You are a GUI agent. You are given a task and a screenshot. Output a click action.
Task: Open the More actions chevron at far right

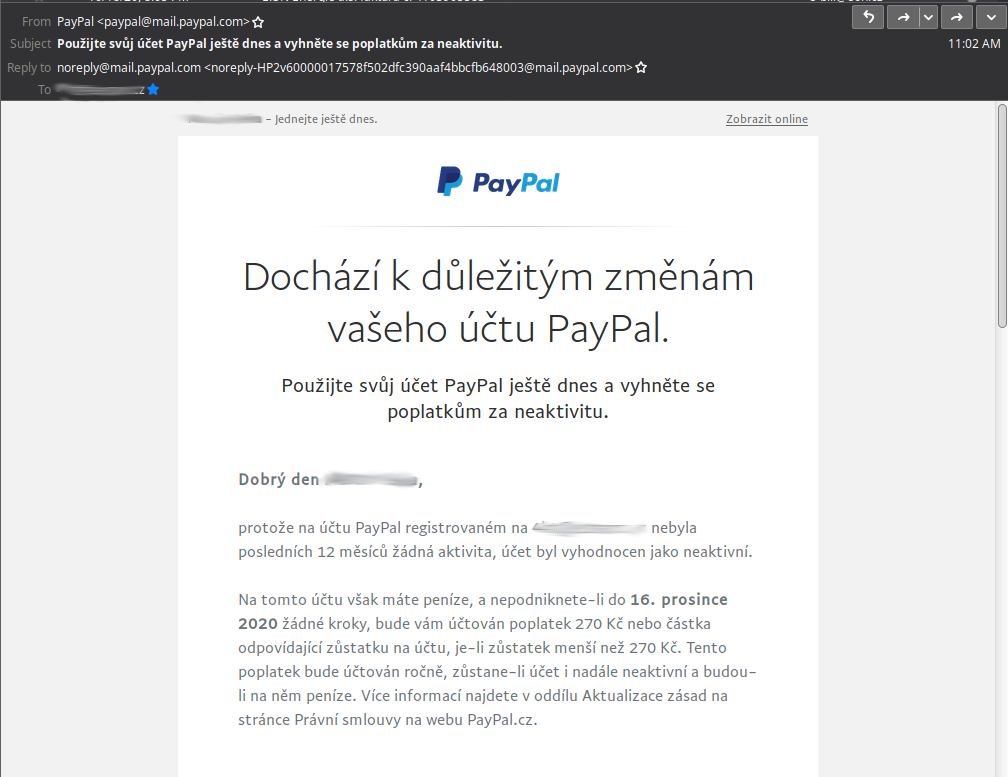tap(991, 17)
